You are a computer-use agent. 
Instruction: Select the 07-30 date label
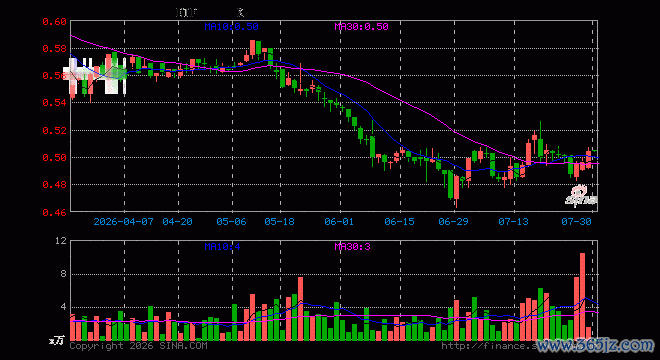click(x=577, y=221)
